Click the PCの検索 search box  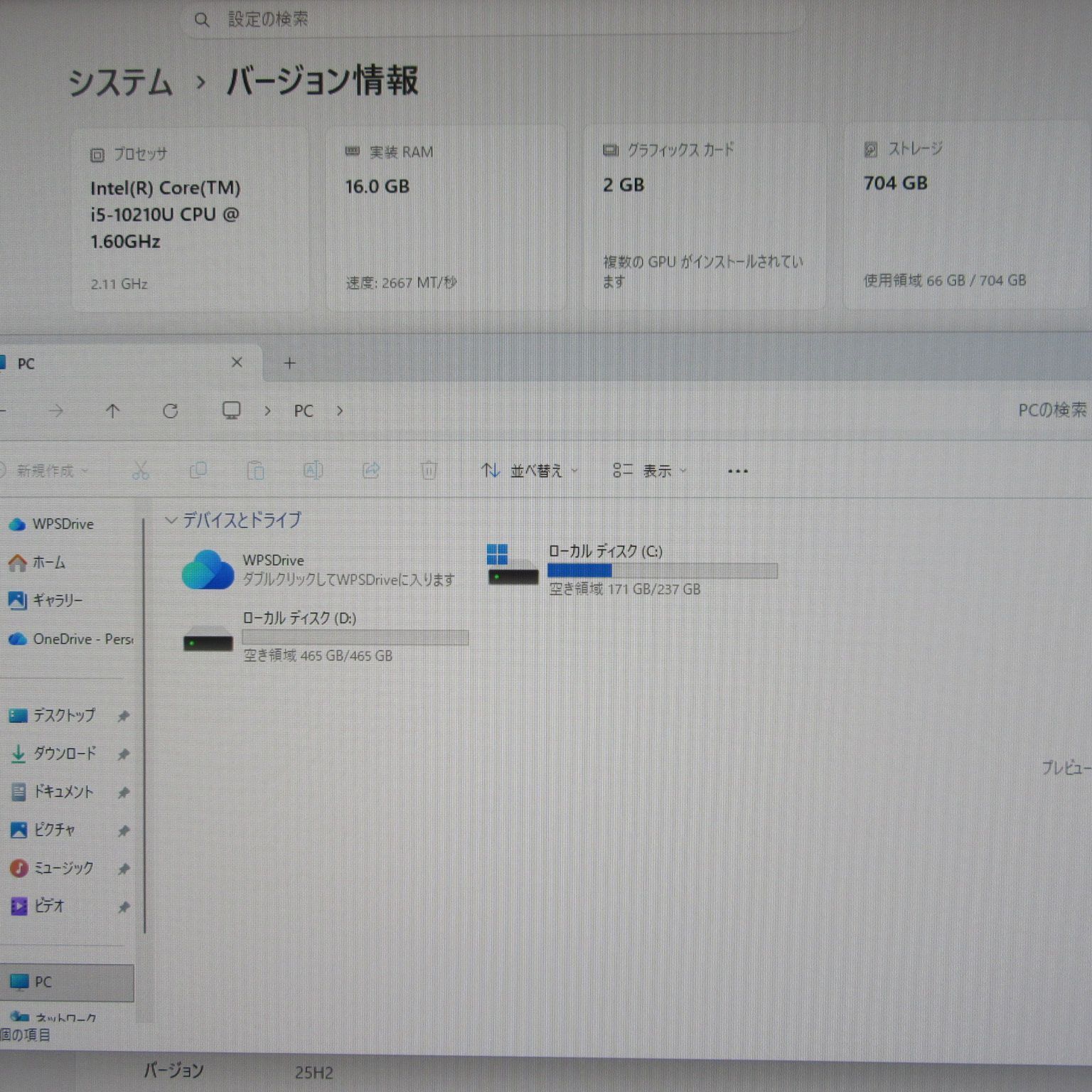(1052, 410)
